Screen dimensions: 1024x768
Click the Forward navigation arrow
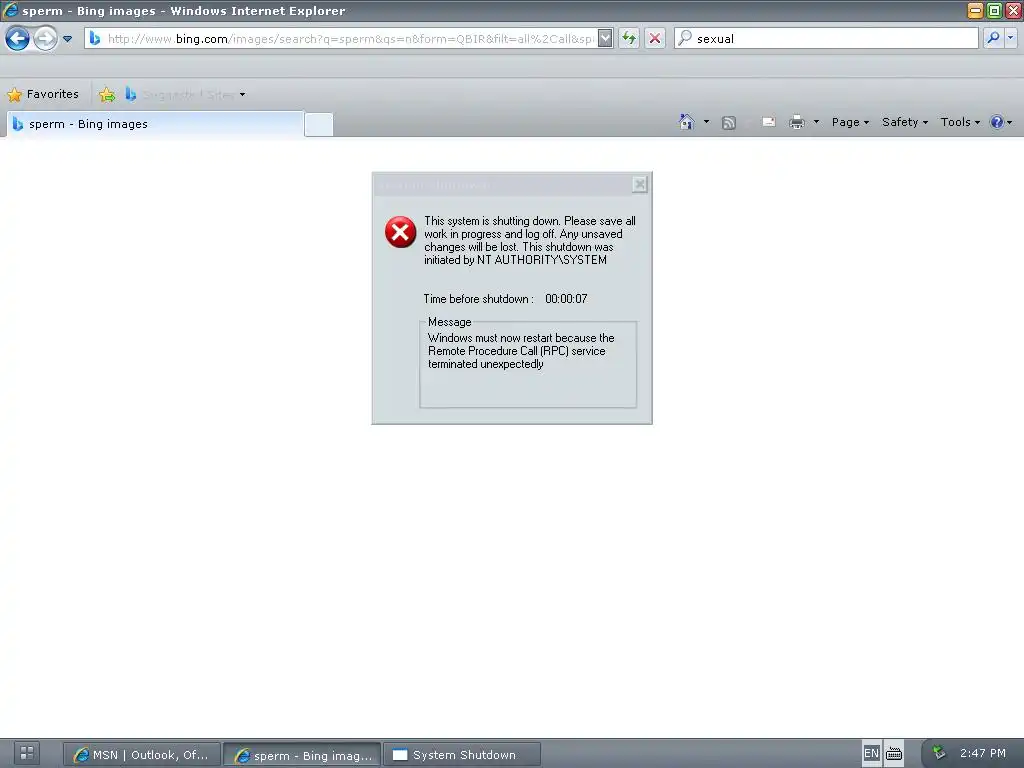pos(45,39)
